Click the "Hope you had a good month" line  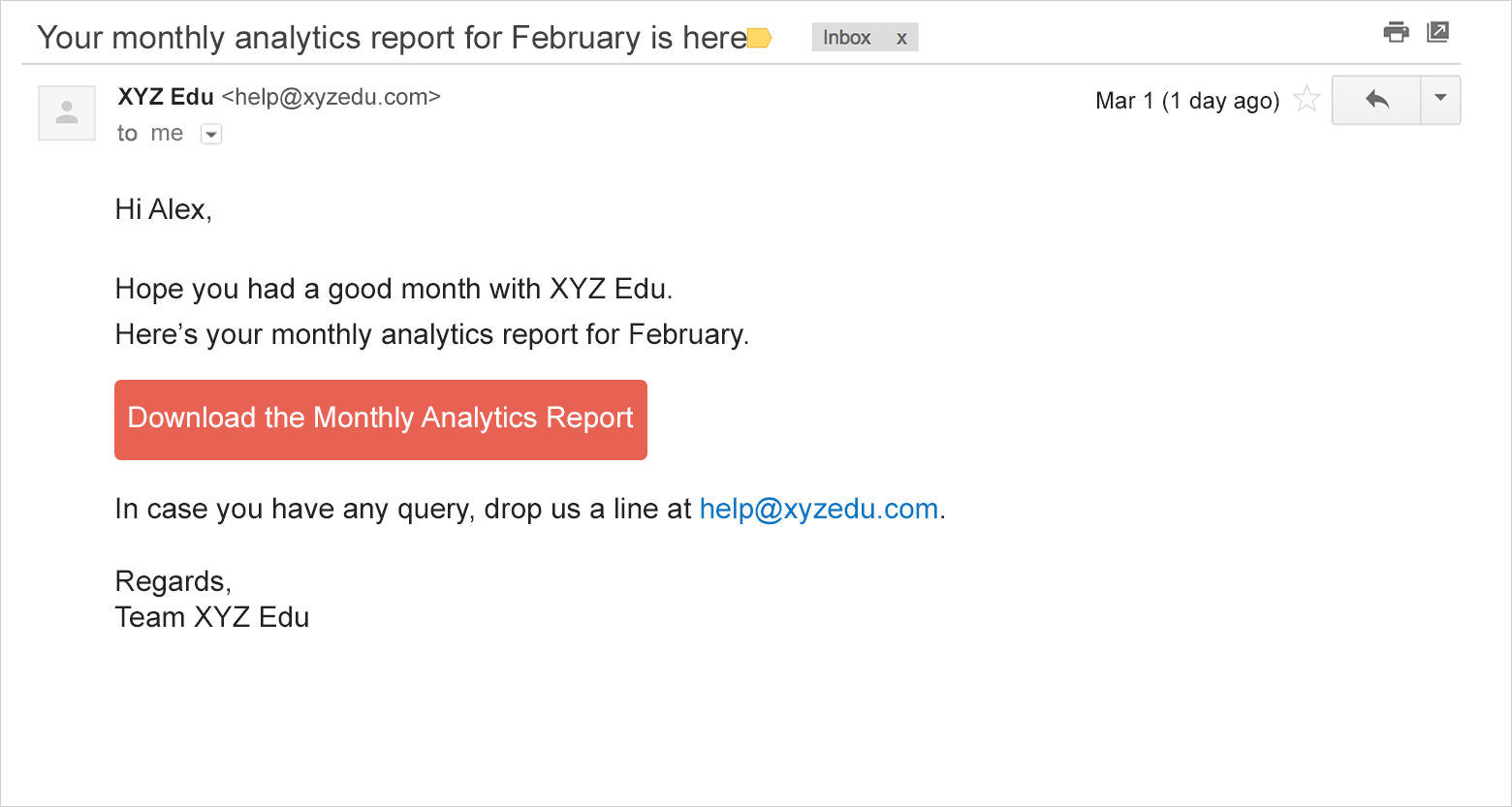click(394, 289)
